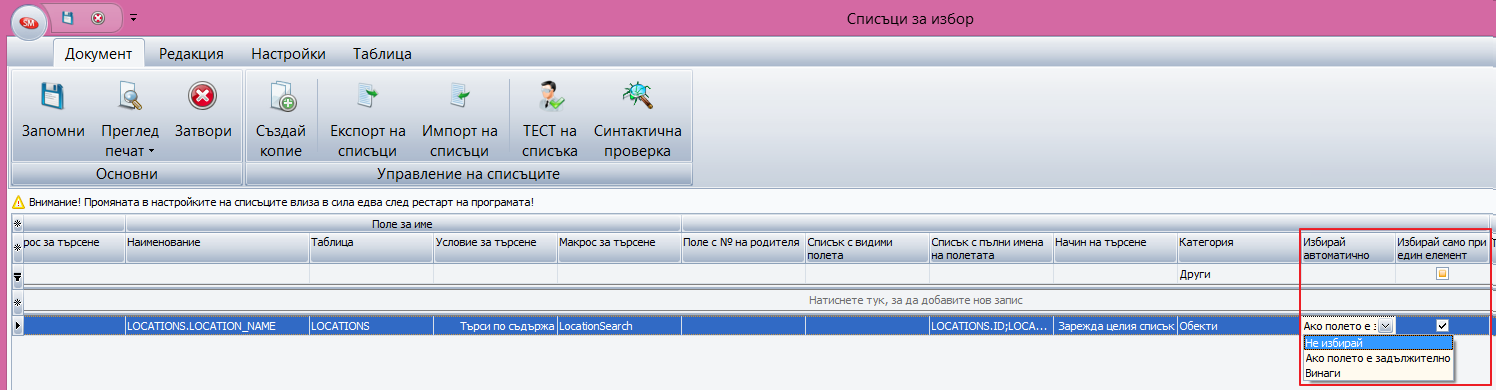This screenshot has height=390, width=1496.
Task: Click the filter row cell under Наименование
Action: coord(217,274)
